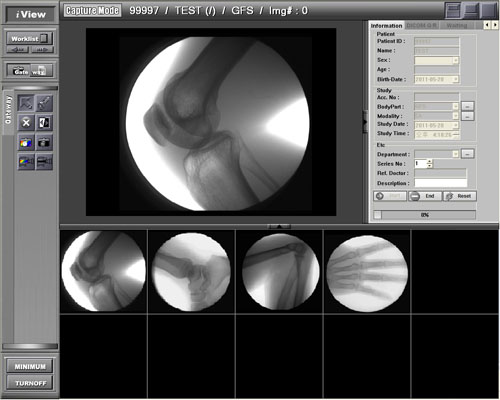Select the brush tool next to pointer
Screen dimensions: 500x400
(x=44, y=103)
